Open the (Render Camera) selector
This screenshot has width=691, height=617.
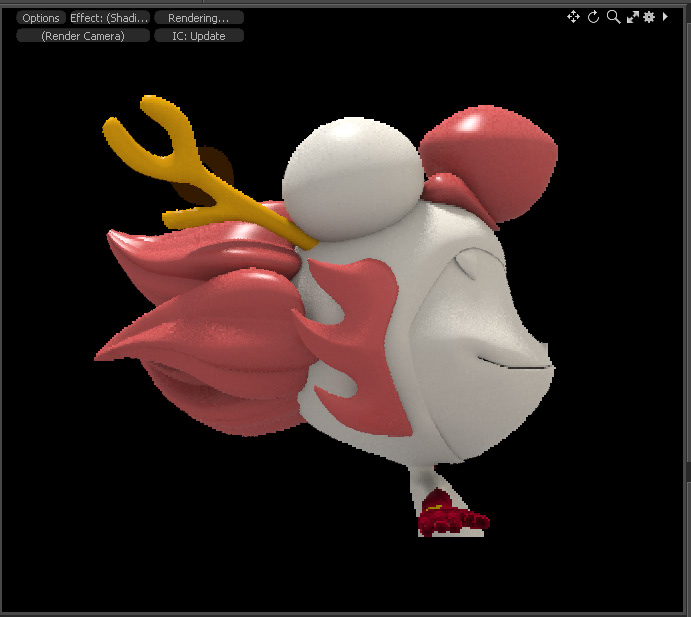[x=83, y=36]
